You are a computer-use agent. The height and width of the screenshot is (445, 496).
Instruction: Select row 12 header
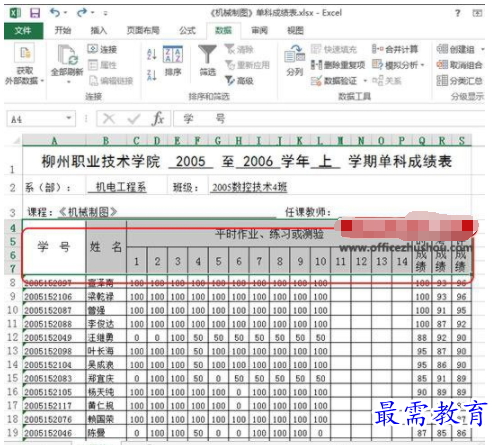13,337
